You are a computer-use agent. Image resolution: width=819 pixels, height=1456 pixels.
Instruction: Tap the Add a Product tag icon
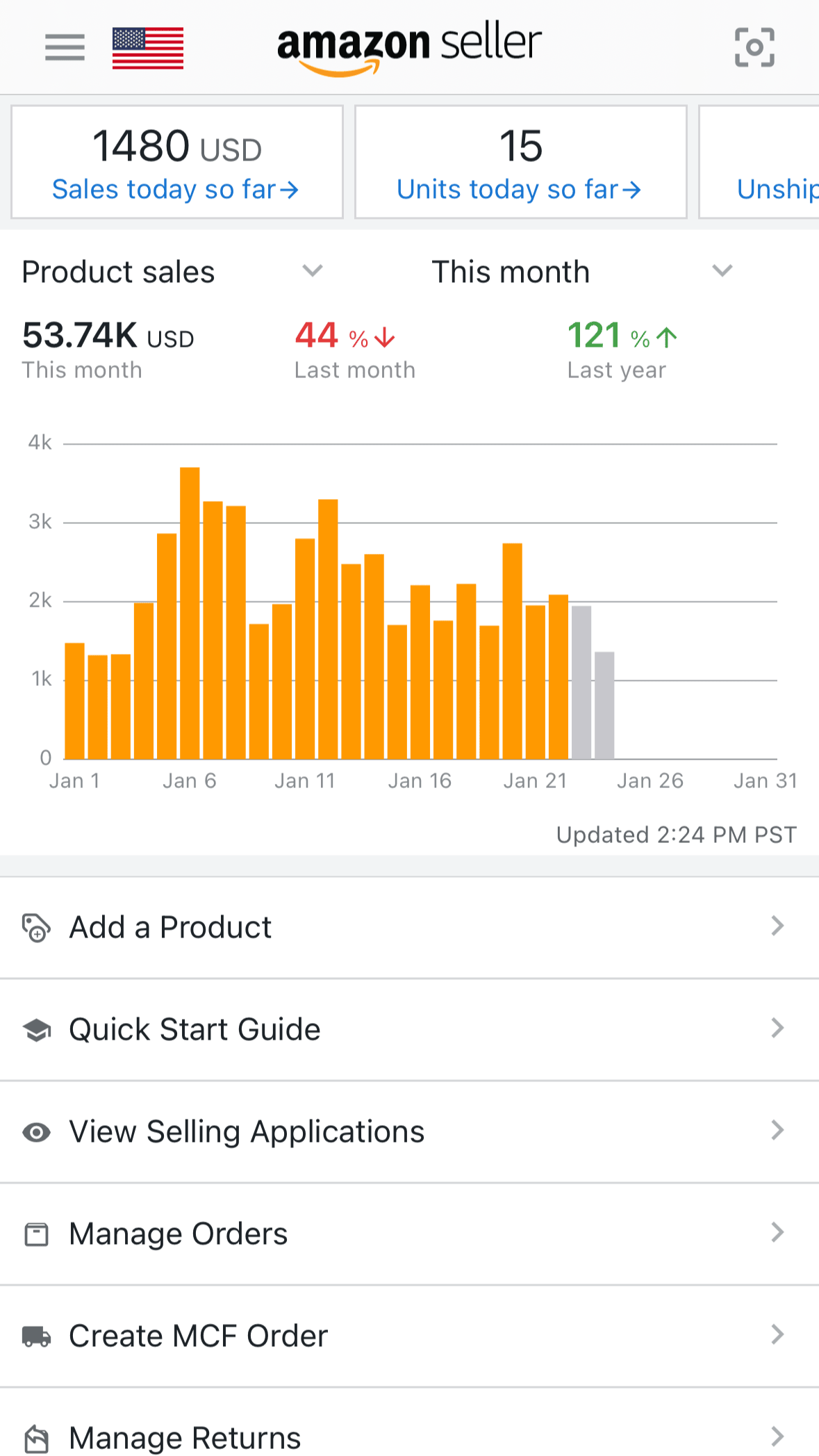point(36,928)
